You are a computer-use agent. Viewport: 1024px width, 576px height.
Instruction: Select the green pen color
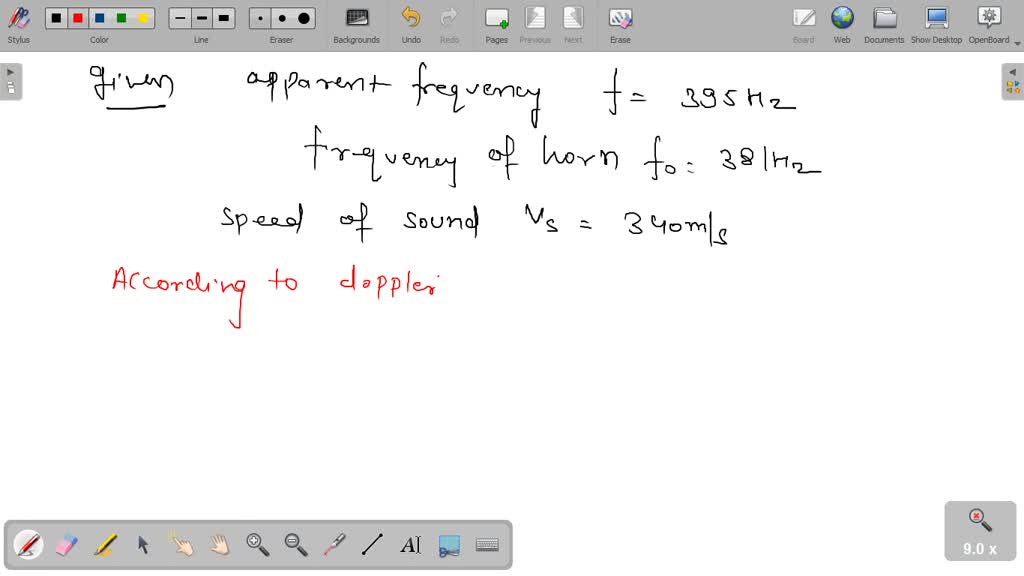(x=121, y=18)
